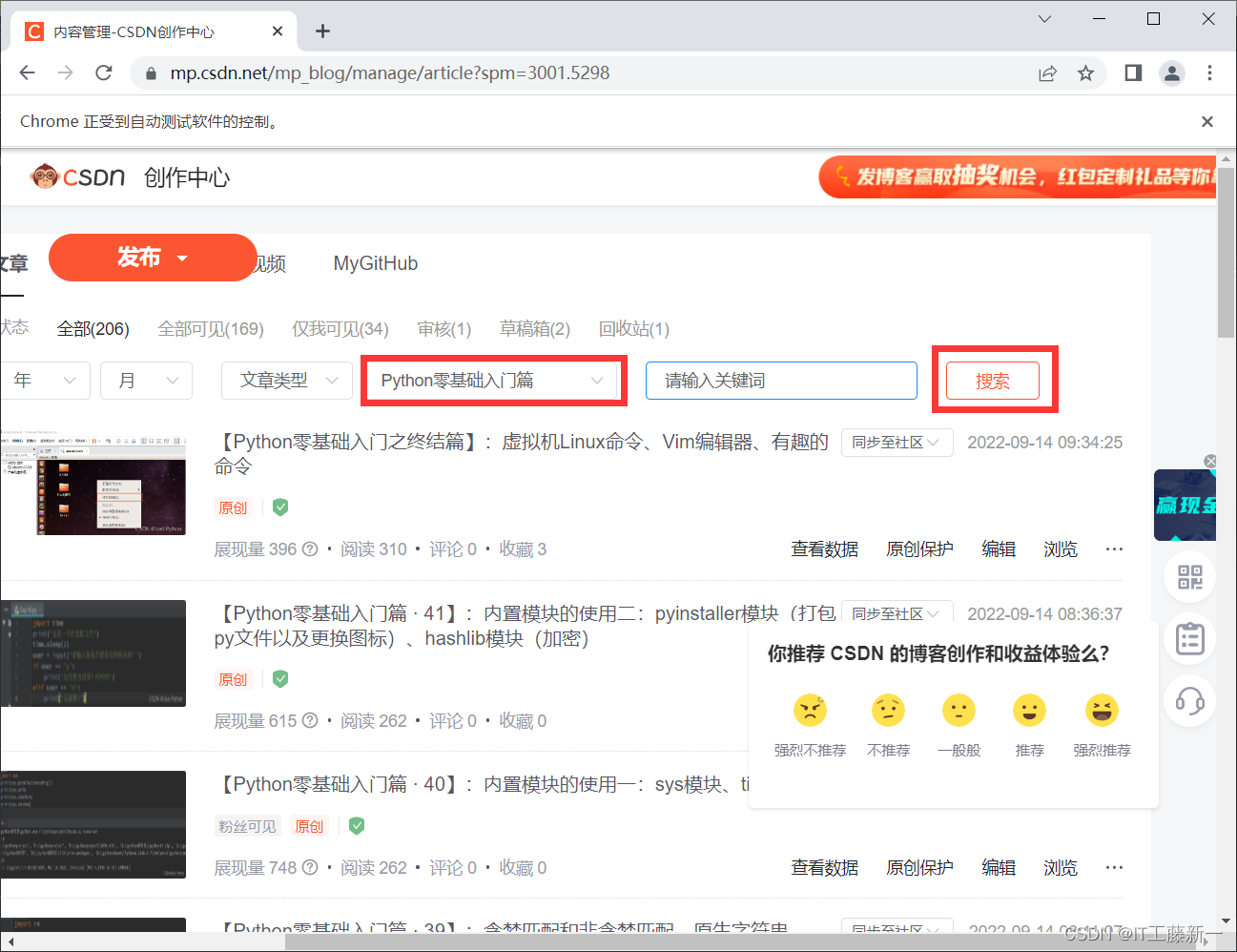Image resolution: width=1237 pixels, height=952 pixels.
Task: Select the 推荐 smiling face
Action: 1029,710
